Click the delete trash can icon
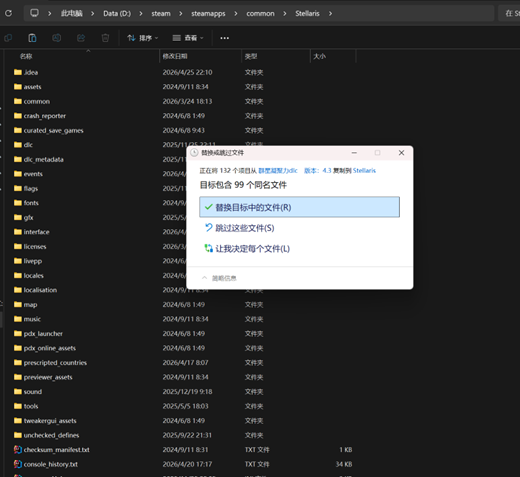This screenshot has width=520, height=477. [x=105, y=38]
